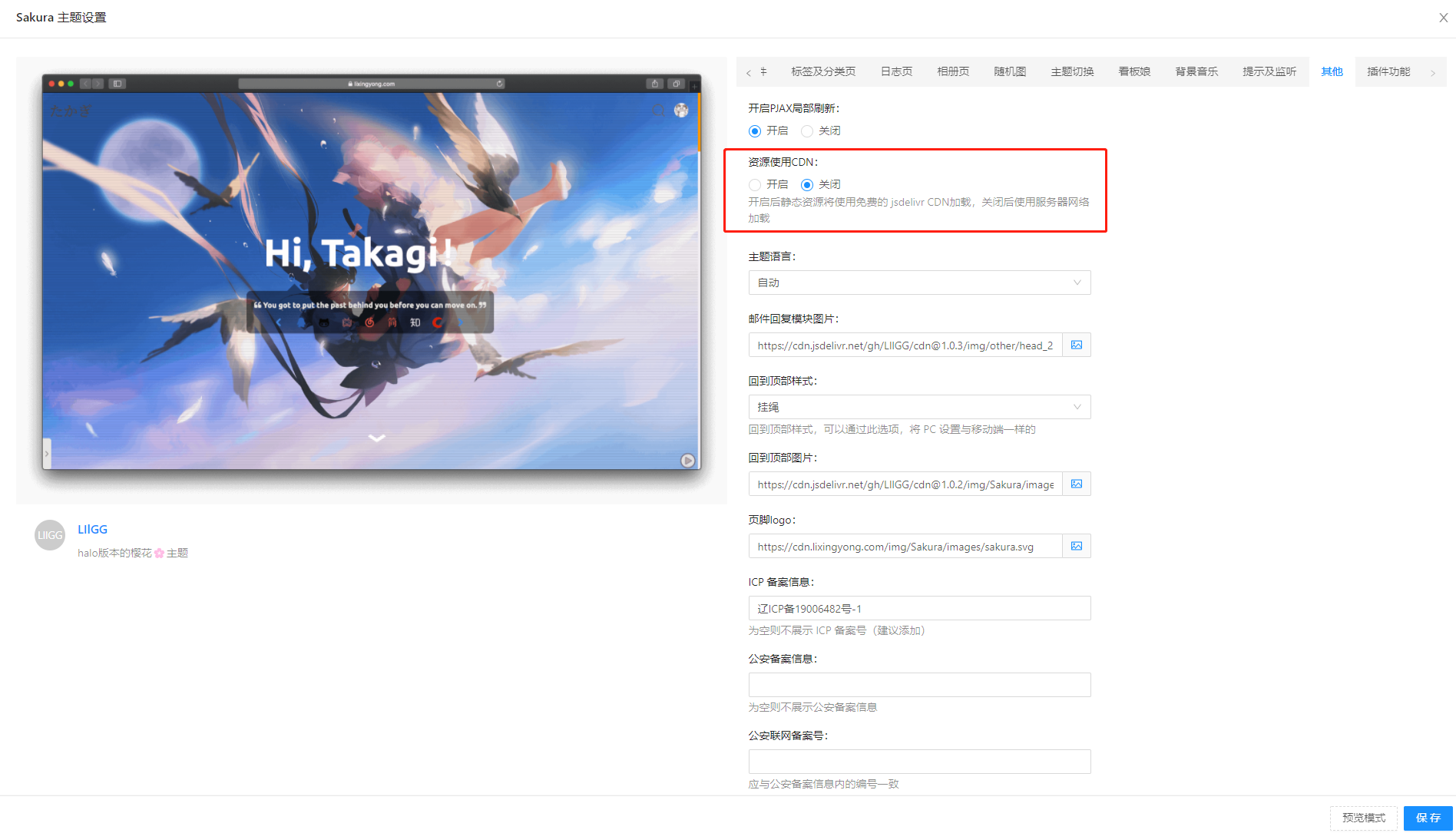The width and height of the screenshot is (1456, 833).
Task: Open NetEase Cloud Music icon in preview
Action: pyautogui.click(x=369, y=322)
